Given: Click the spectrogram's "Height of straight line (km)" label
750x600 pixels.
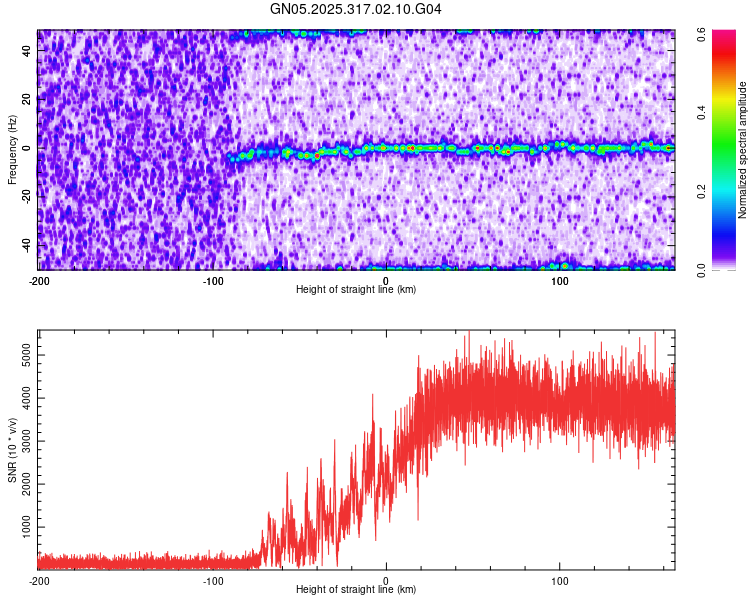Looking at the screenshot, I should coord(356,289).
